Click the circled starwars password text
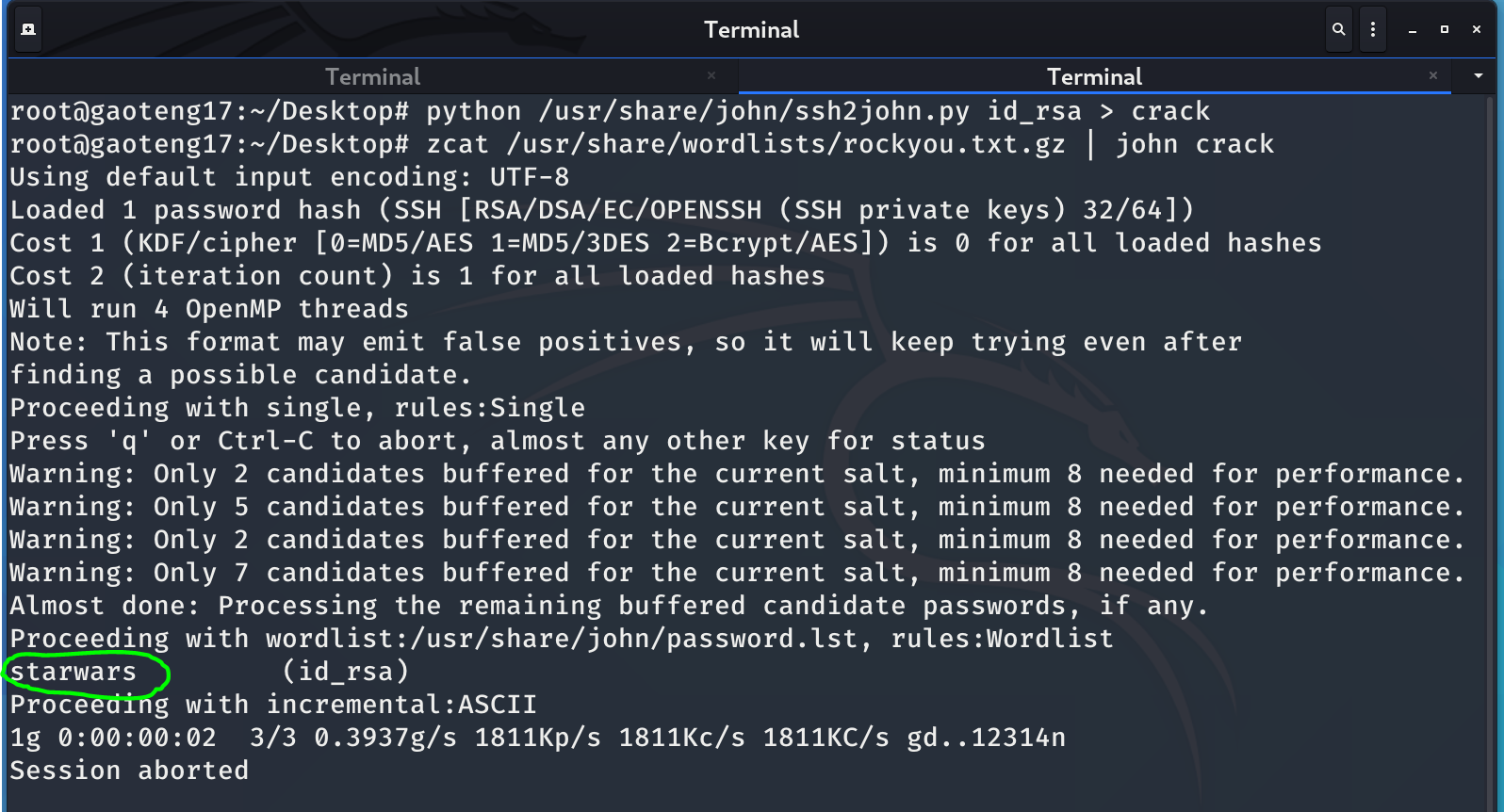1504x812 pixels. [x=74, y=672]
